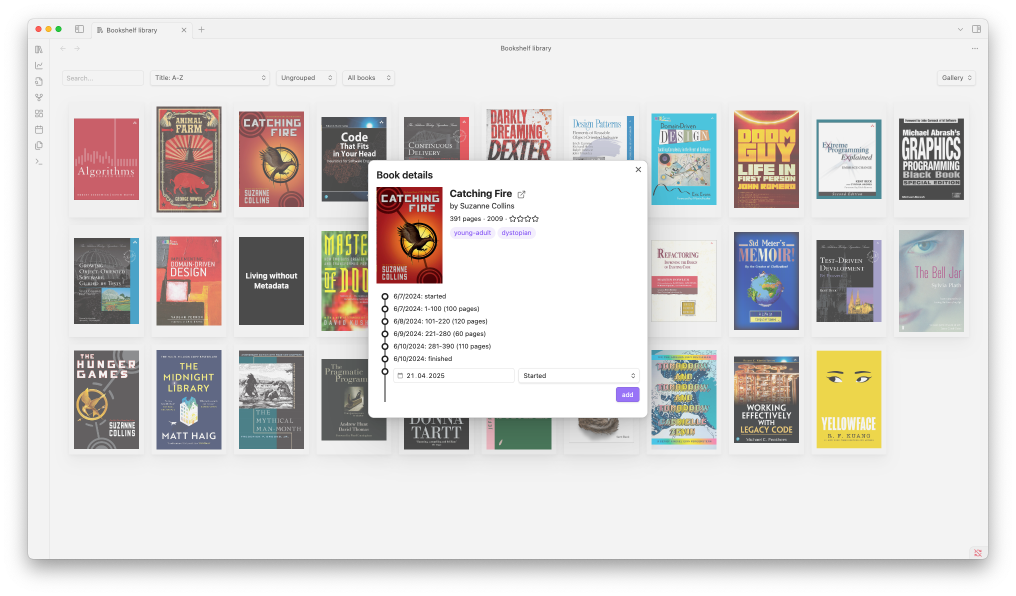Open the Living without Metadata book card
Viewport: 1016px width, 596px height.
[x=271, y=281]
